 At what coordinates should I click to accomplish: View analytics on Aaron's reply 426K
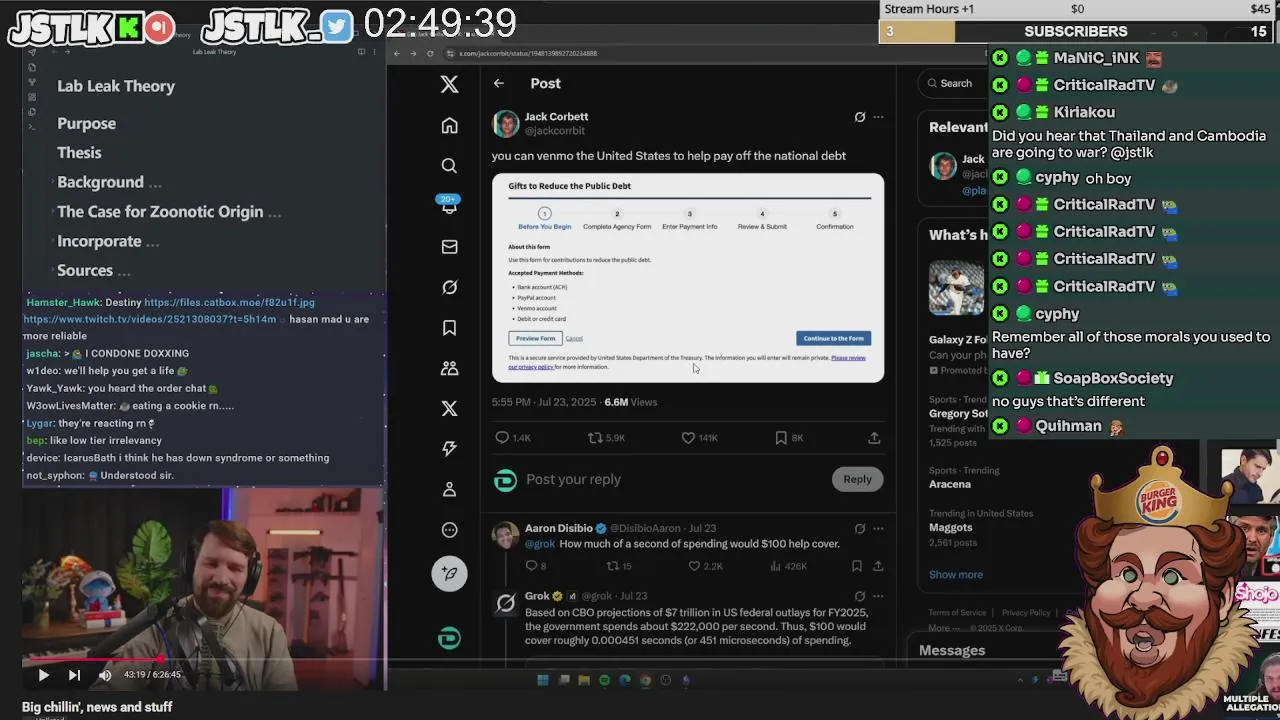(789, 566)
